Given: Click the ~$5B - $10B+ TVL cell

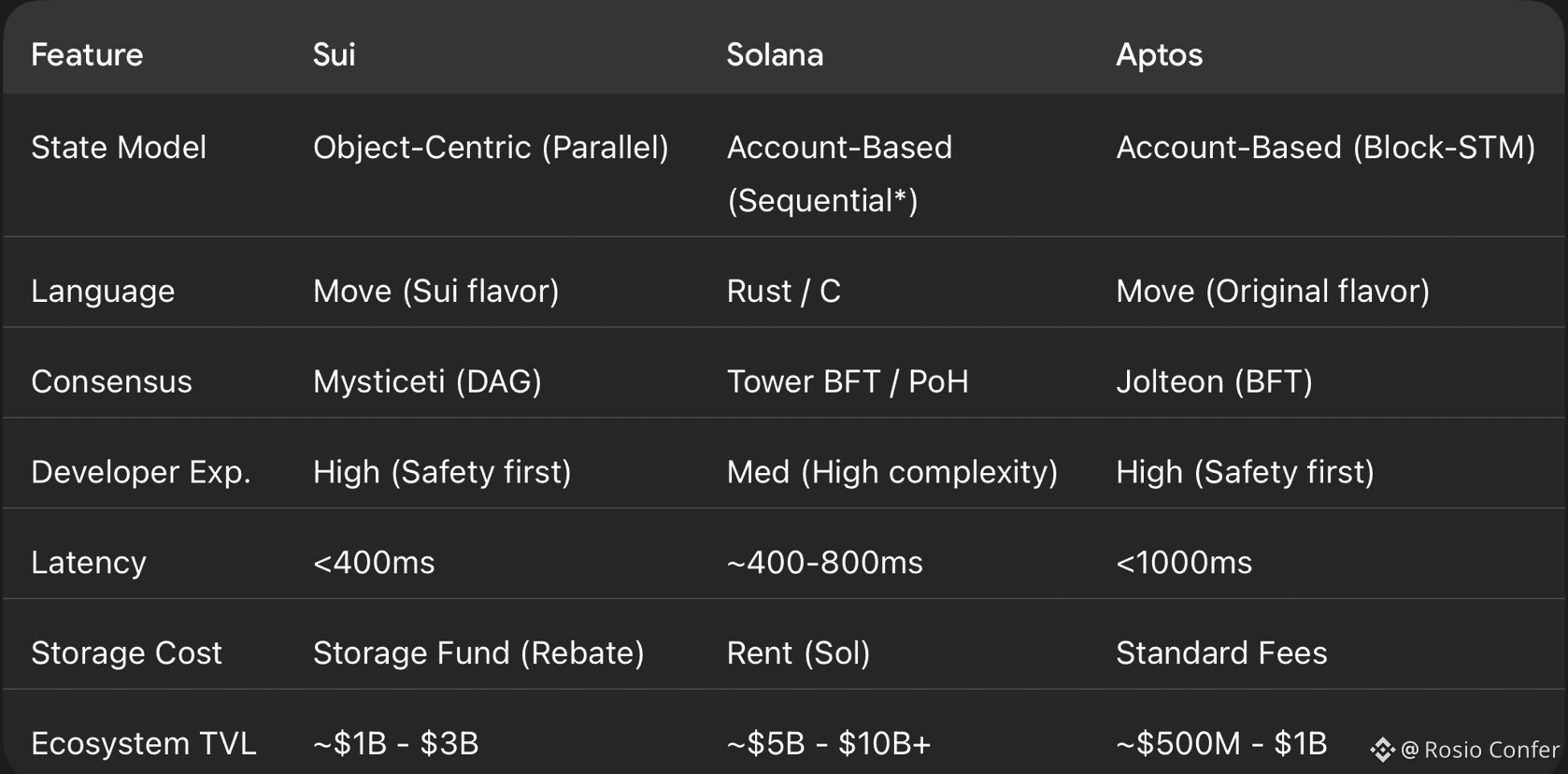Looking at the screenshot, I should (828, 744).
